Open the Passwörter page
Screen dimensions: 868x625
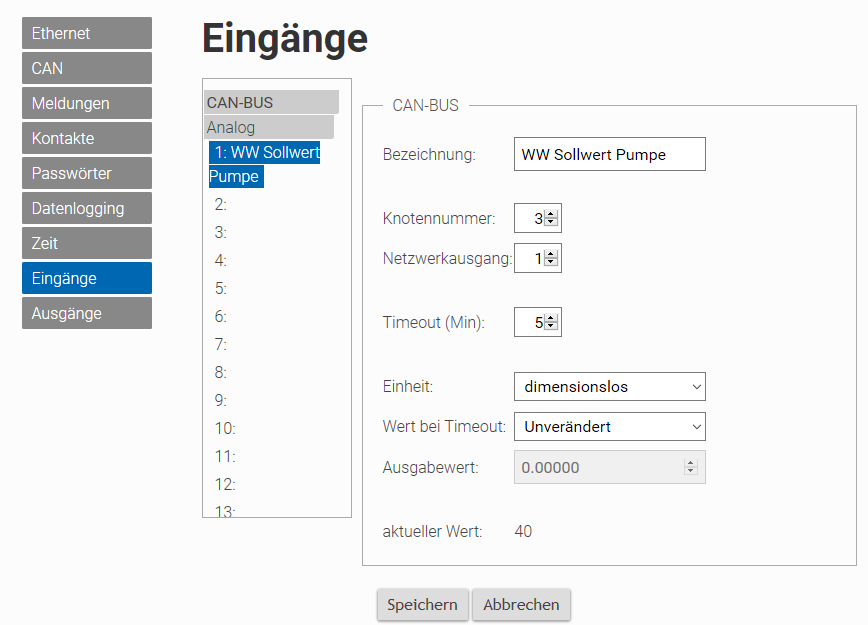pos(87,173)
